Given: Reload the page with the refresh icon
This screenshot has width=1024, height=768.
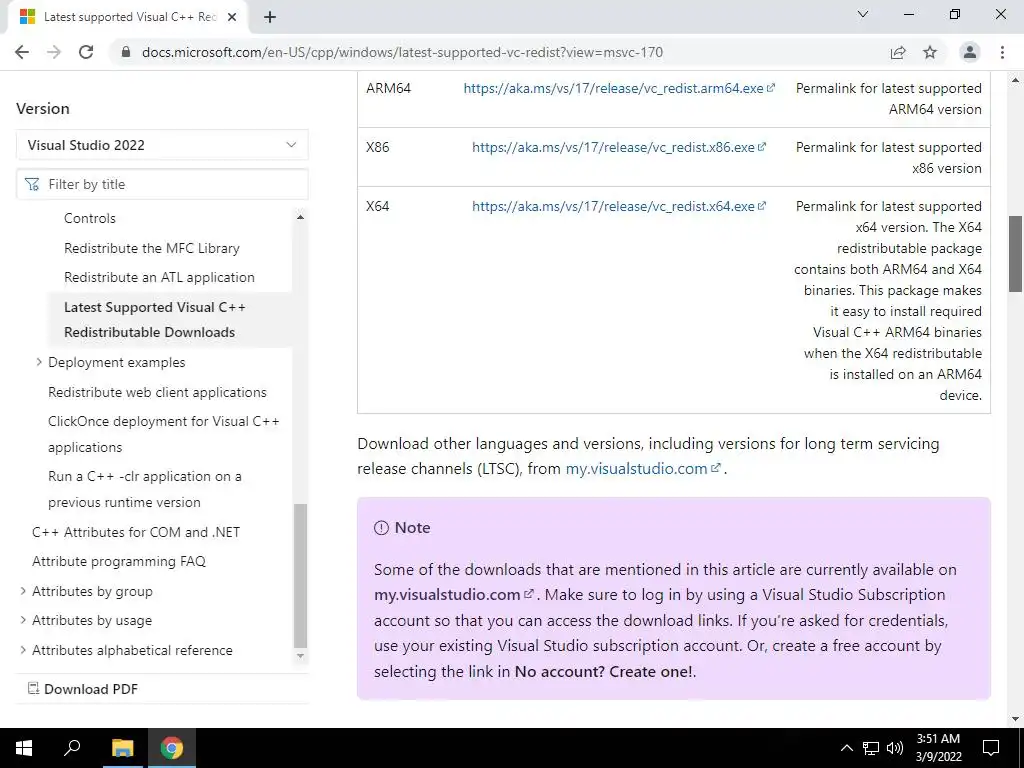Looking at the screenshot, I should [x=86, y=52].
